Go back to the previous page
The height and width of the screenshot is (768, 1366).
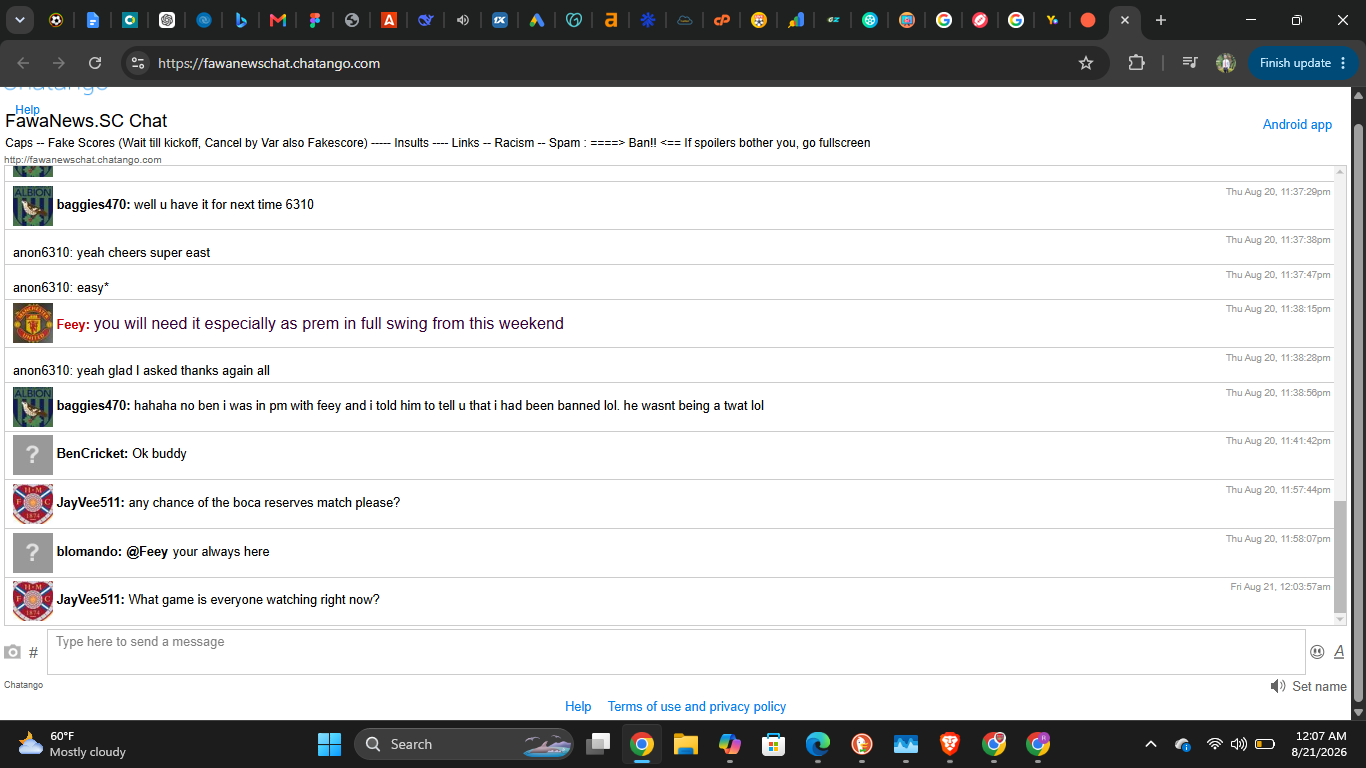[23, 63]
